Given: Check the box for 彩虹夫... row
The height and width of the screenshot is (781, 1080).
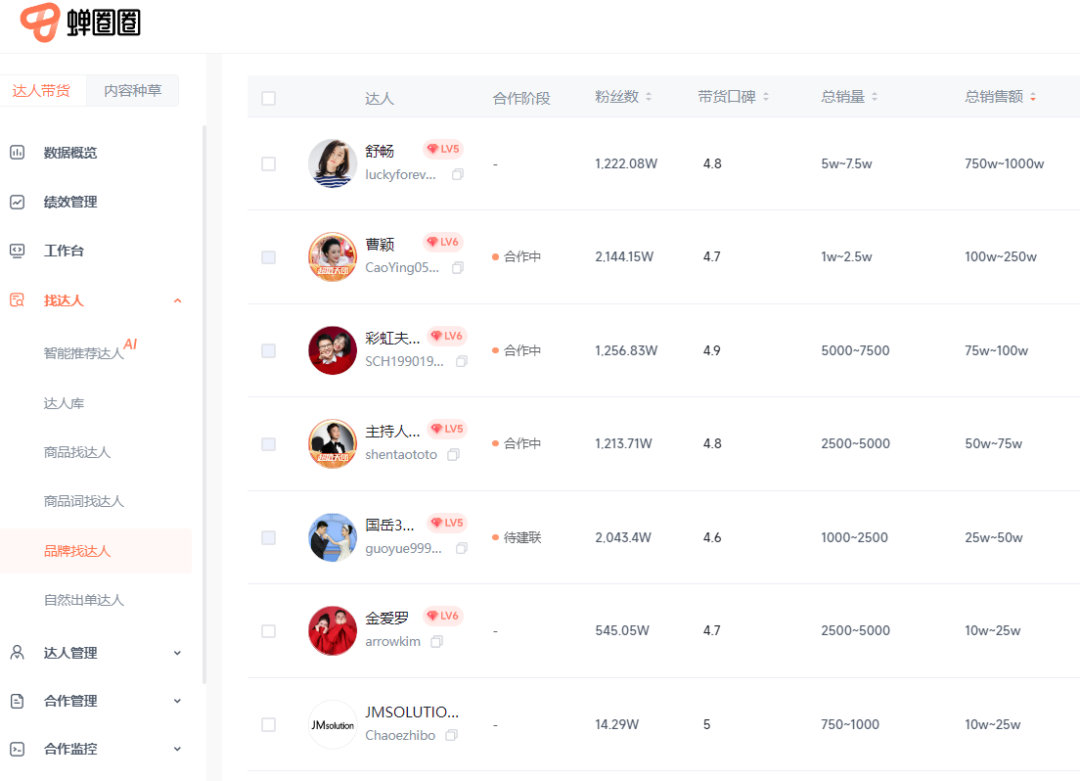Looking at the screenshot, I should [x=269, y=351].
